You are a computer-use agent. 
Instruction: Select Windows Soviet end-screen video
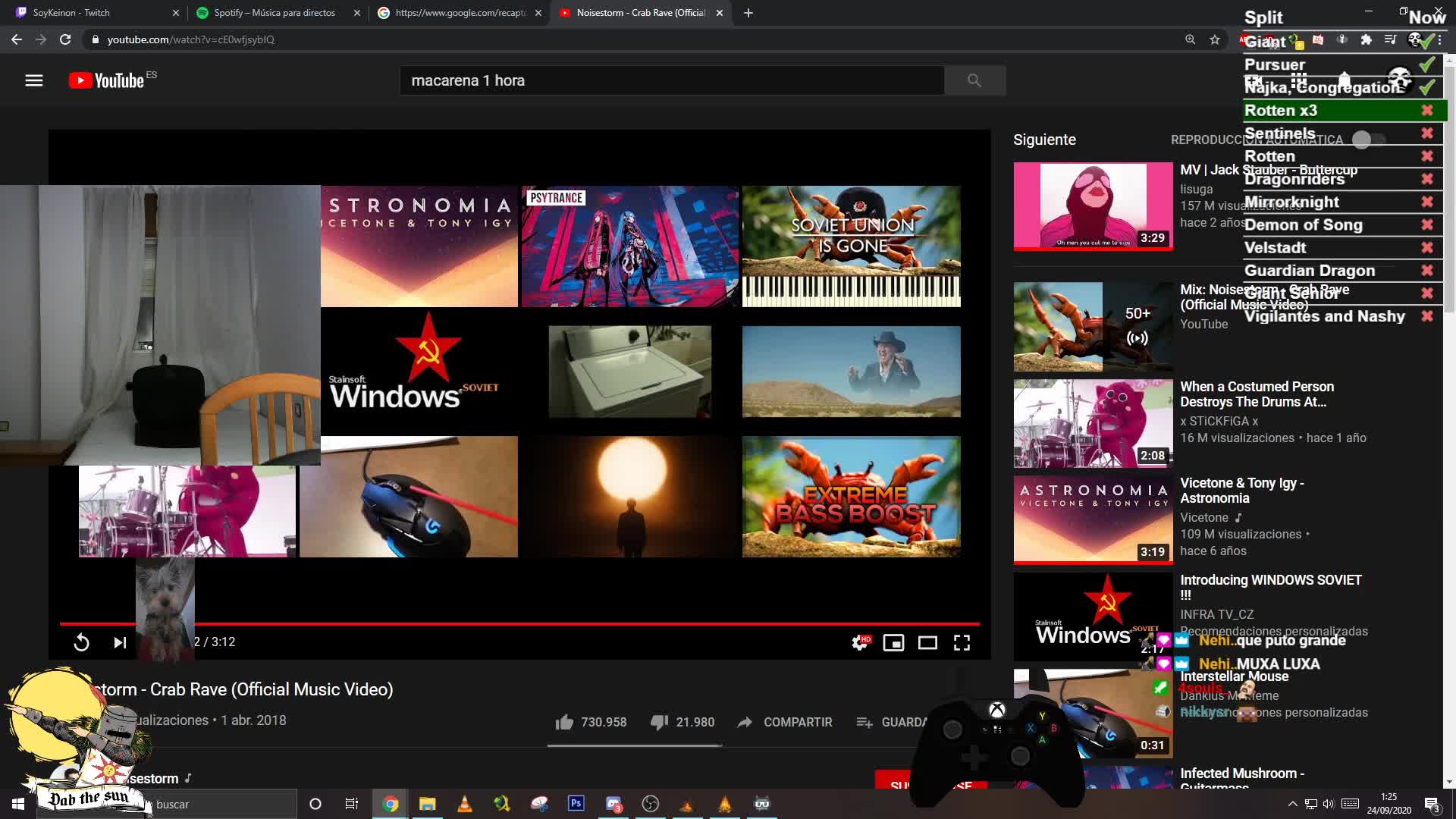point(419,372)
